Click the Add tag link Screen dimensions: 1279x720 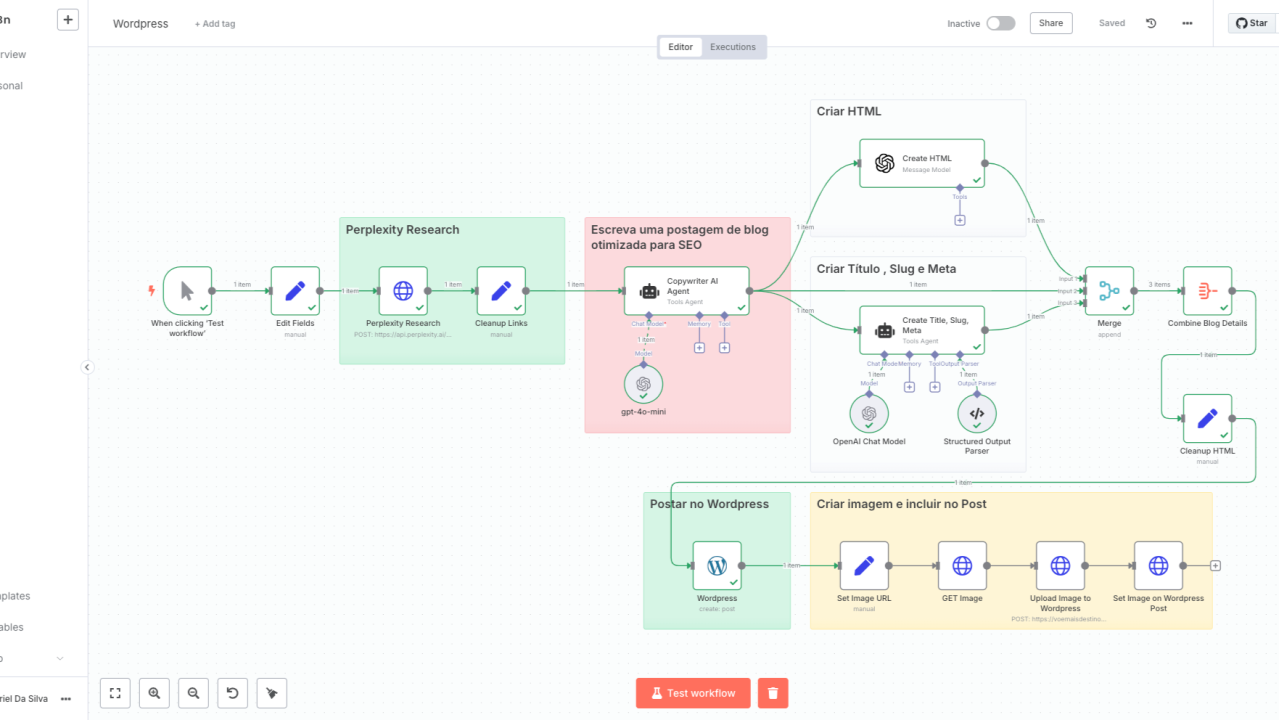(215, 24)
